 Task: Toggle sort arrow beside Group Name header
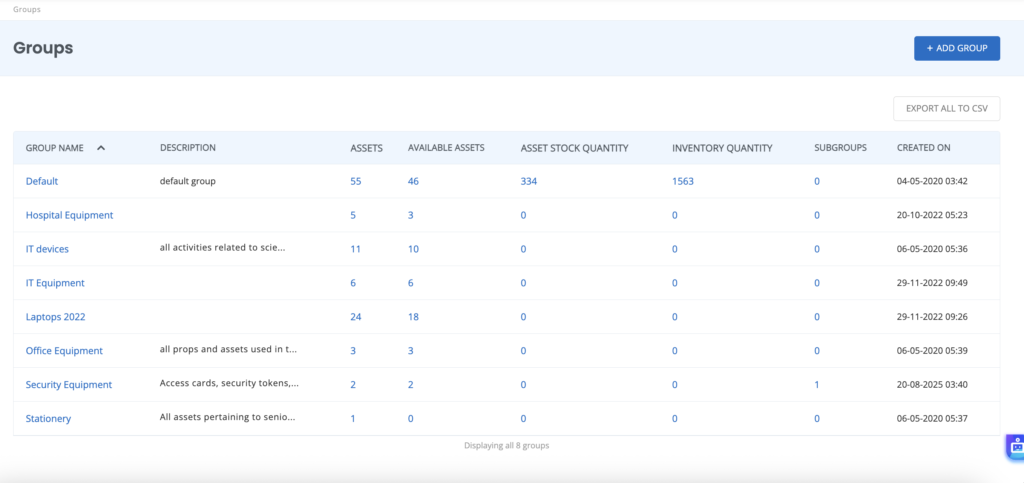click(101, 148)
